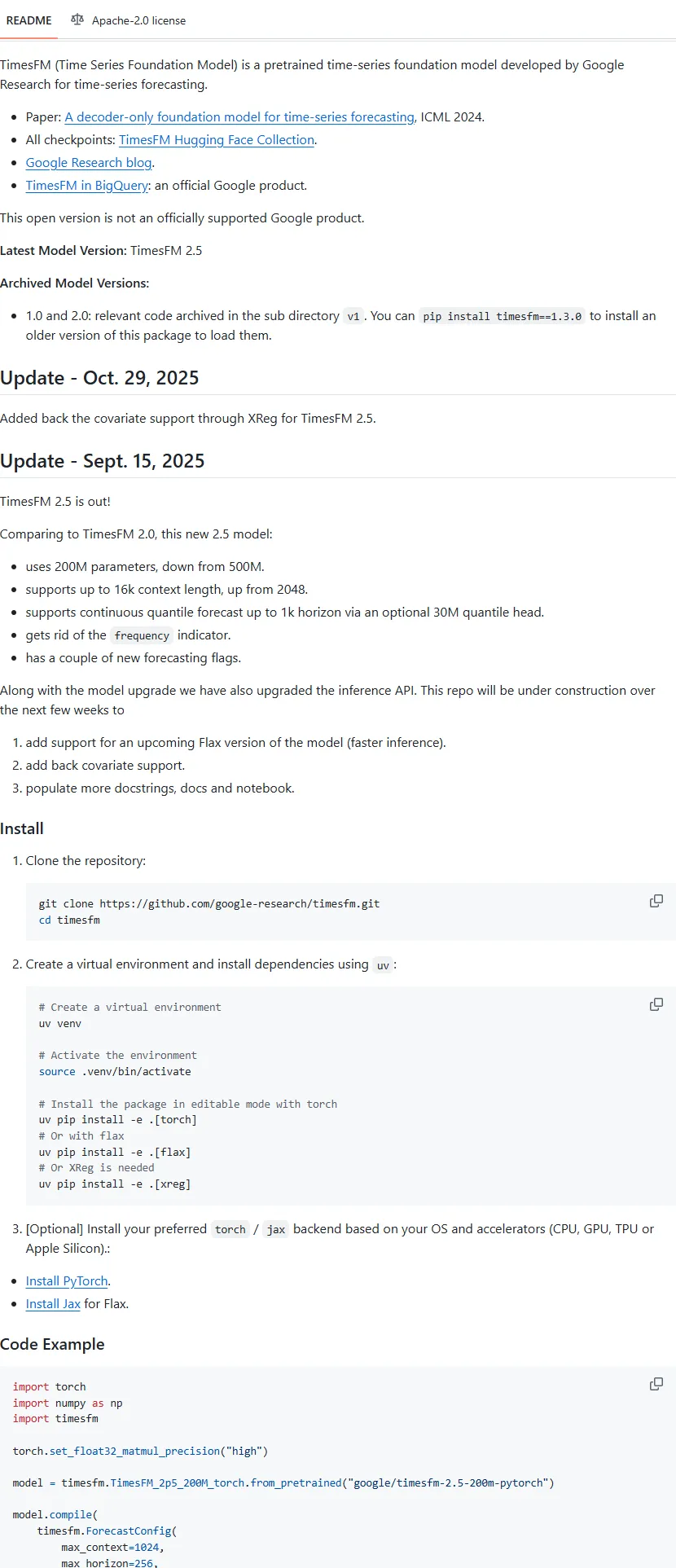Follow the Install Jax link
This screenshot has height=1568, width=676.
pos(53,1304)
